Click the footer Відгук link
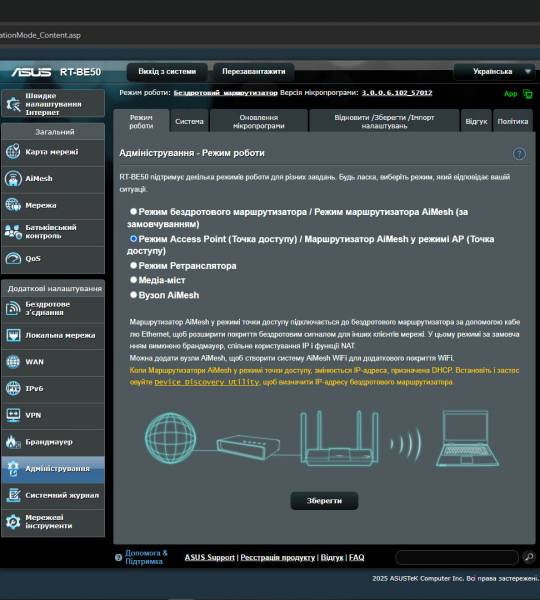Viewport: 540px width, 600px height. 332,558
